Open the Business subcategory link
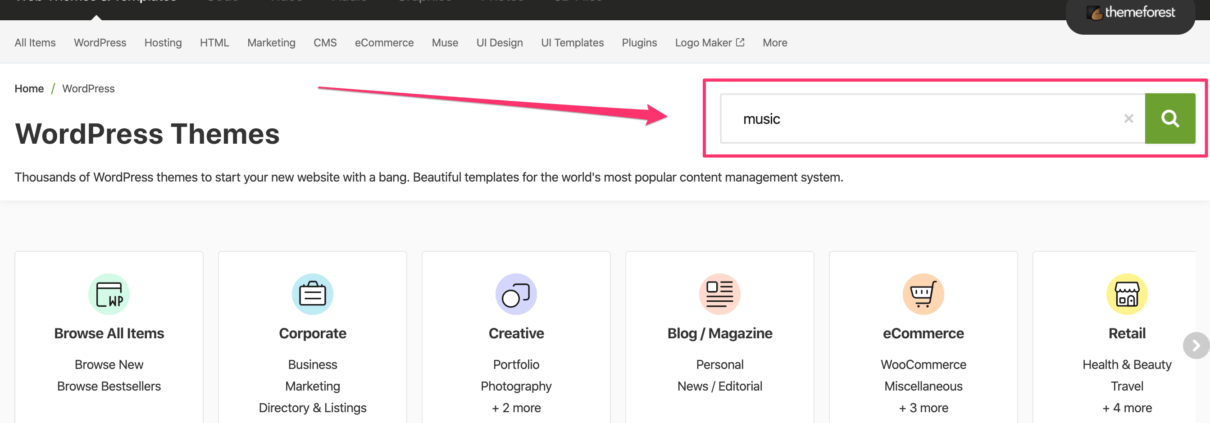The image size is (1210, 423). [313, 365]
